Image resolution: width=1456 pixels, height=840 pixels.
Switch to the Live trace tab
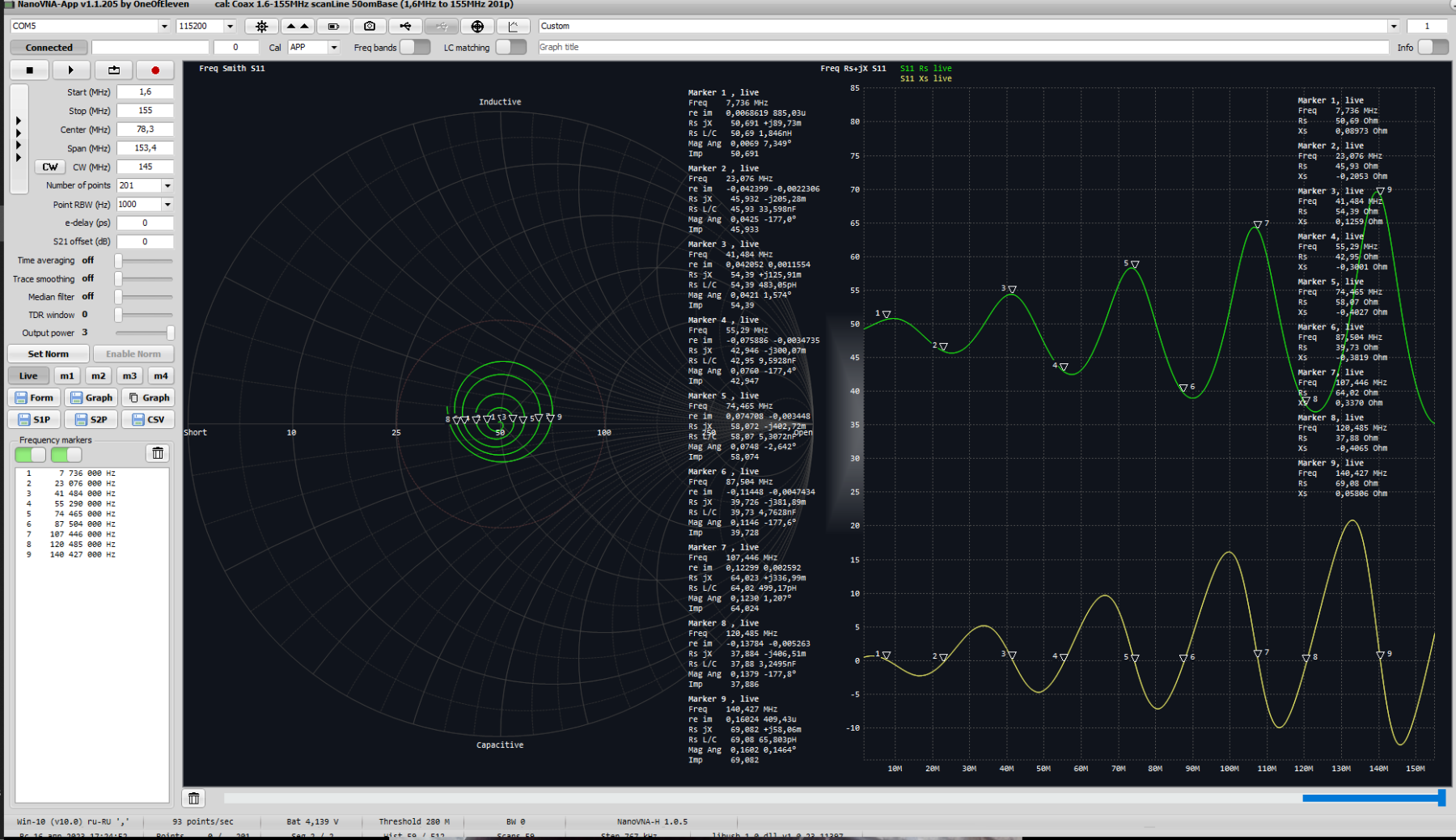(x=28, y=375)
